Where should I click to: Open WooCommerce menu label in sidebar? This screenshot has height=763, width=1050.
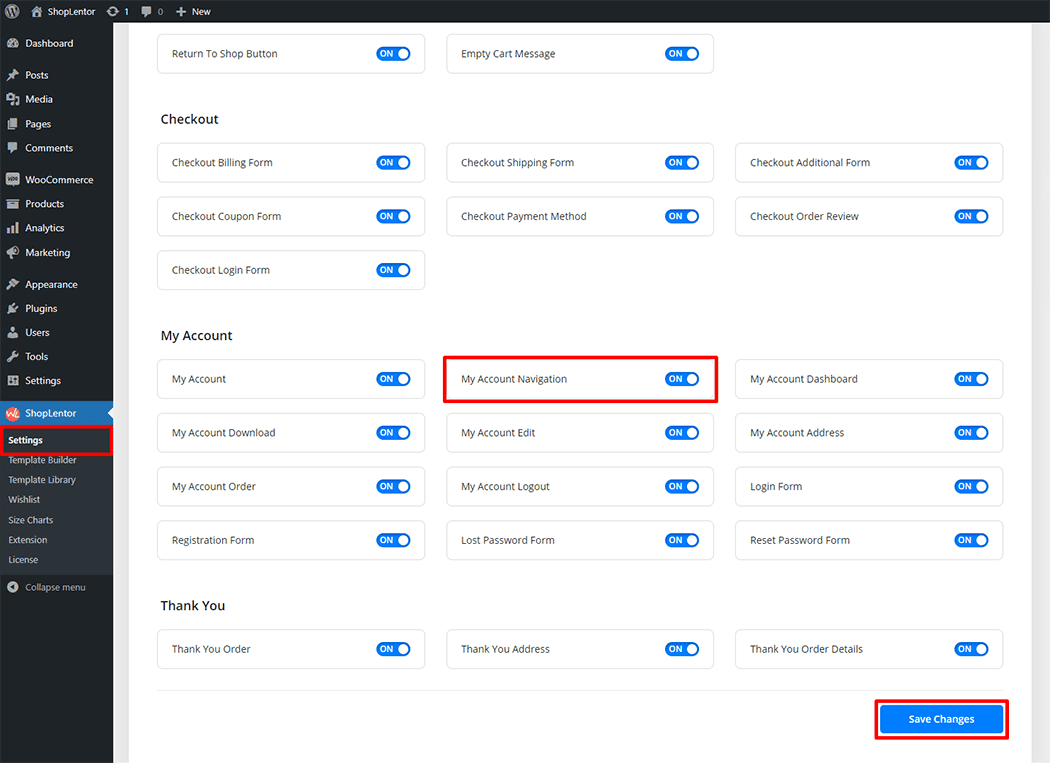(59, 180)
